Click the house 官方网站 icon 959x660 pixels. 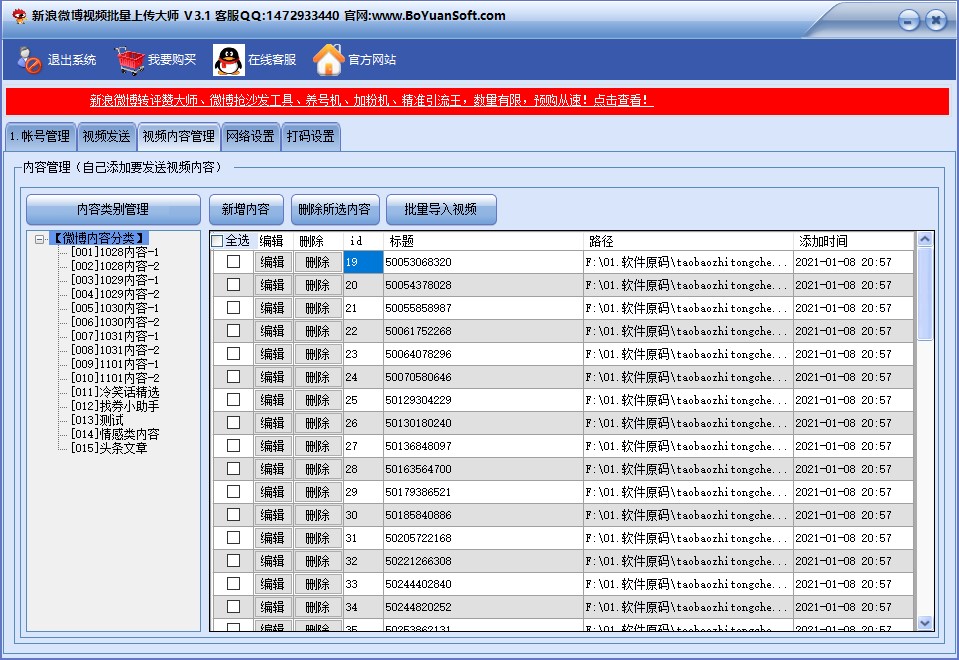pos(328,60)
